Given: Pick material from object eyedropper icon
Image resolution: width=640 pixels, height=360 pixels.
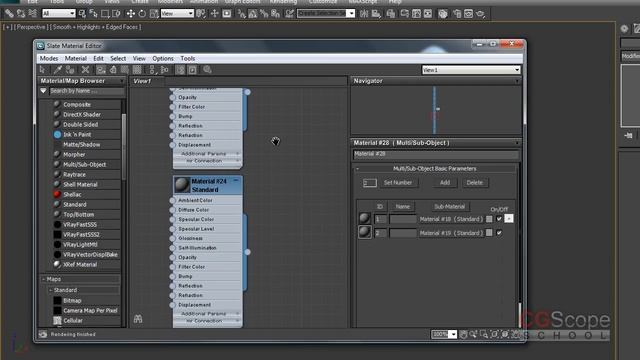Looking at the screenshot, I should point(58,70).
